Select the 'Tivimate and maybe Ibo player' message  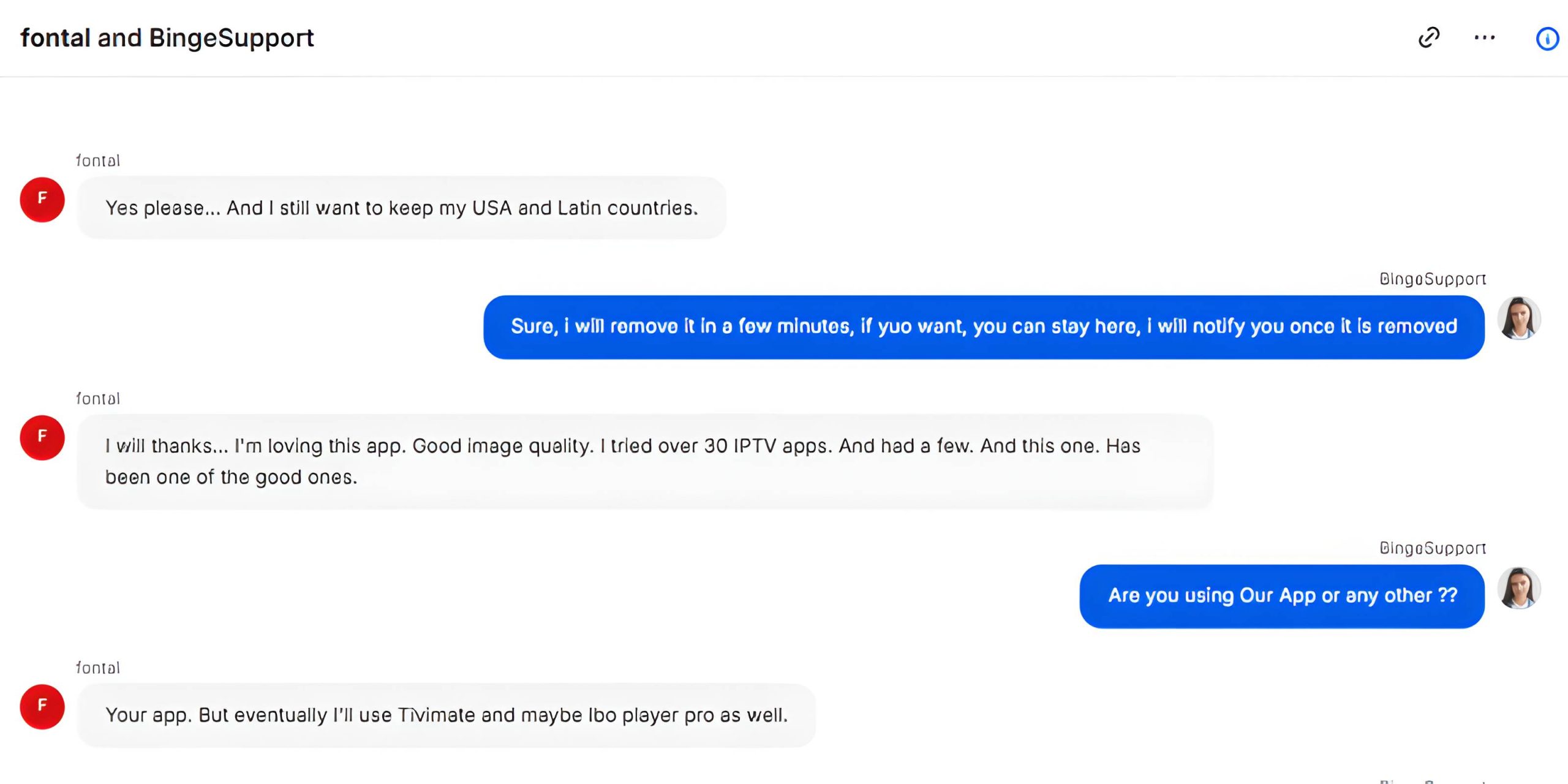coord(446,715)
